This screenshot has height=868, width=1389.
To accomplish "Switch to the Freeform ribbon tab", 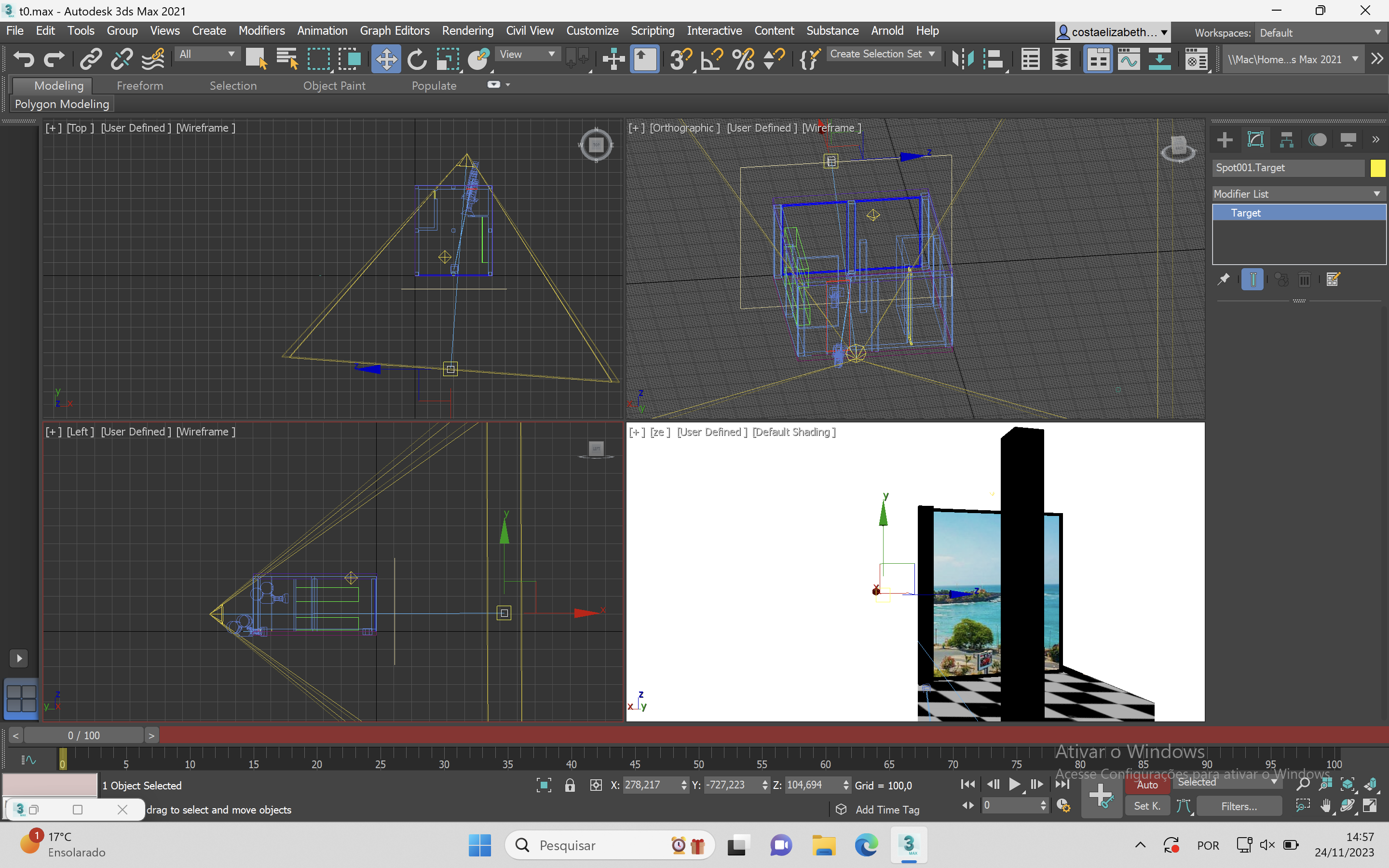I will [139, 85].
